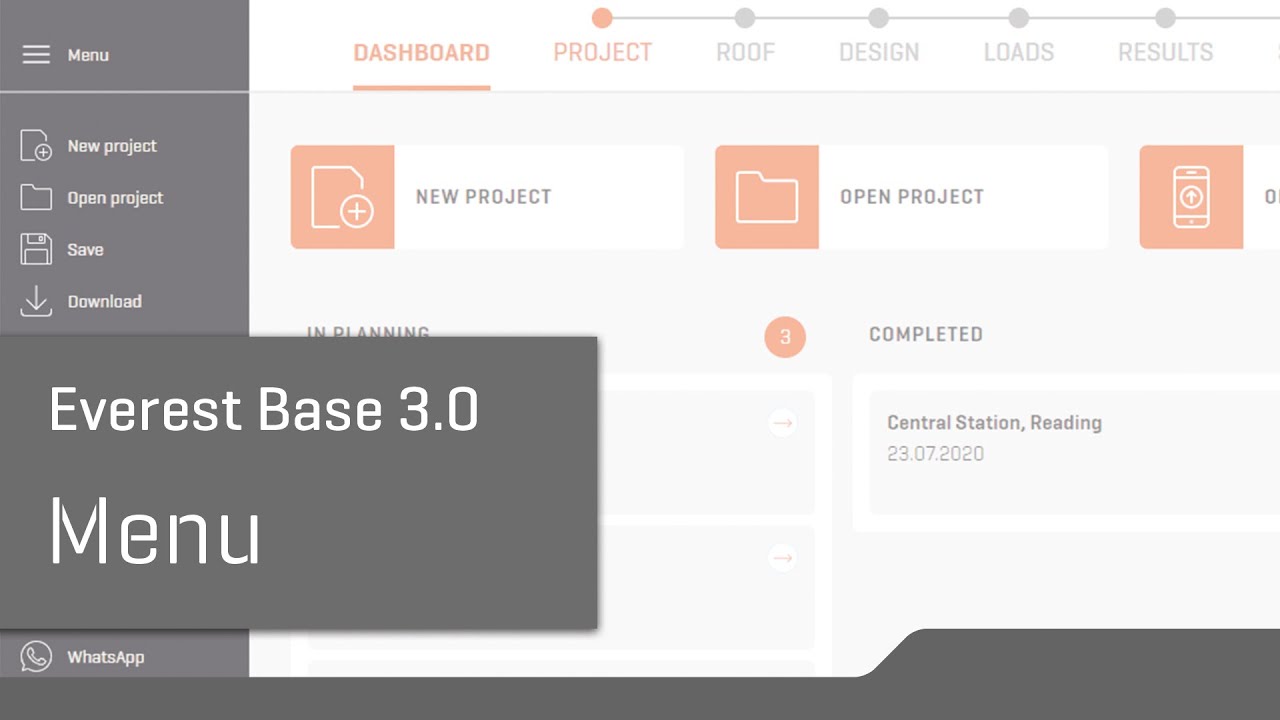Click the Design step dot in progress bar
Image resolution: width=1280 pixels, height=720 pixels.
878,18
